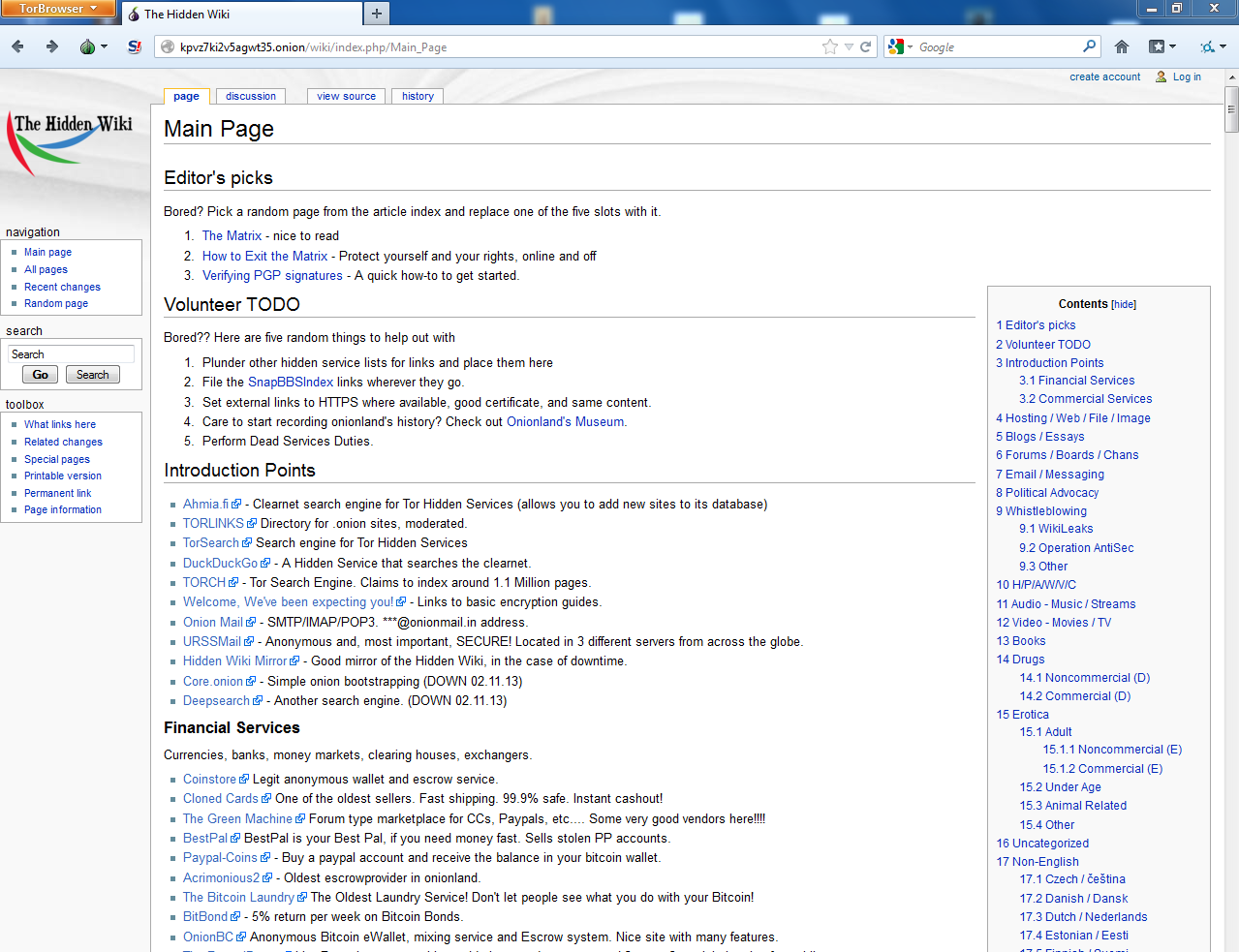
Task: Click the browser Back arrow button
Action: [17, 46]
